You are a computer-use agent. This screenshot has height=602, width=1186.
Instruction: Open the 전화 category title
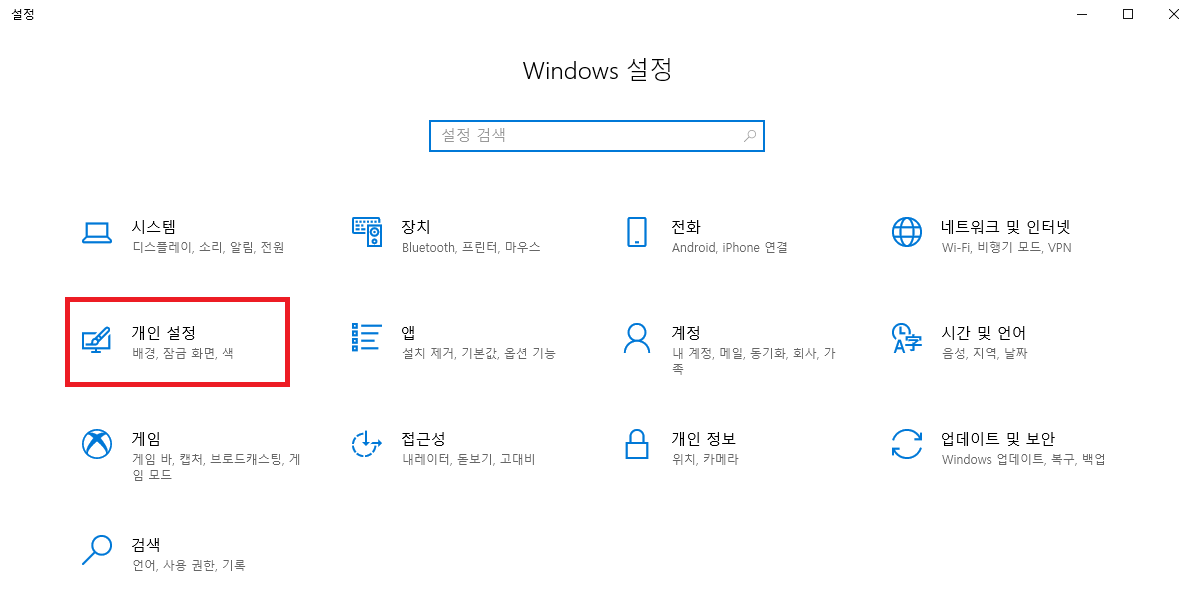686,227
